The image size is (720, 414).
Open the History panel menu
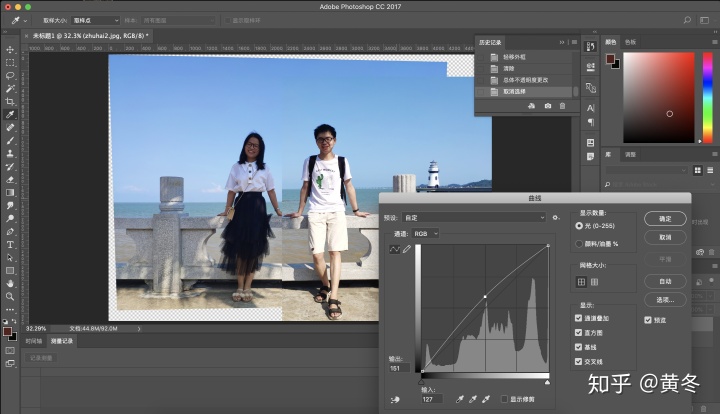pos(574,42)
